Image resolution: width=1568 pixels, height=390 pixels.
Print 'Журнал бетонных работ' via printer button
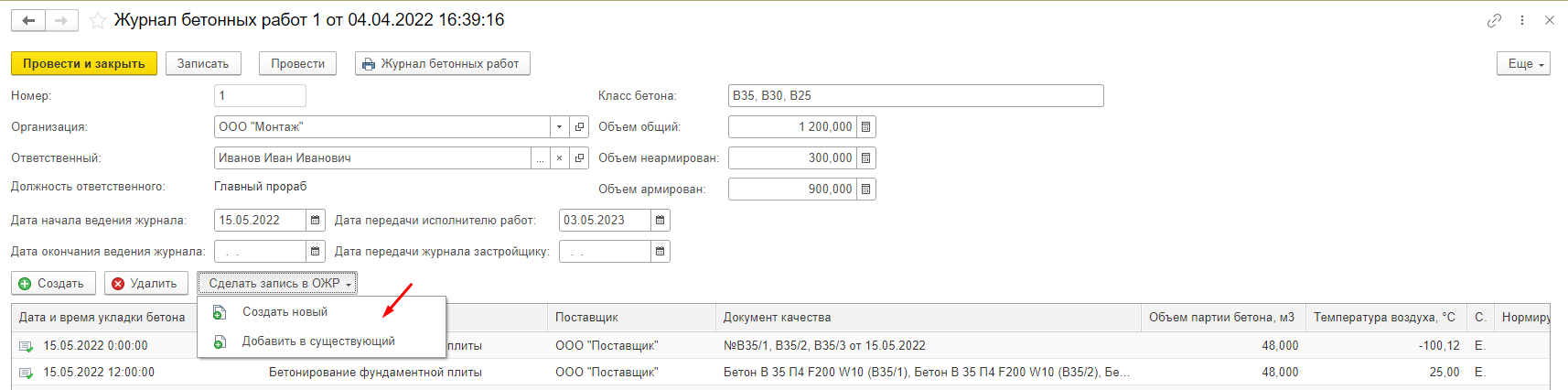[442, 64]
